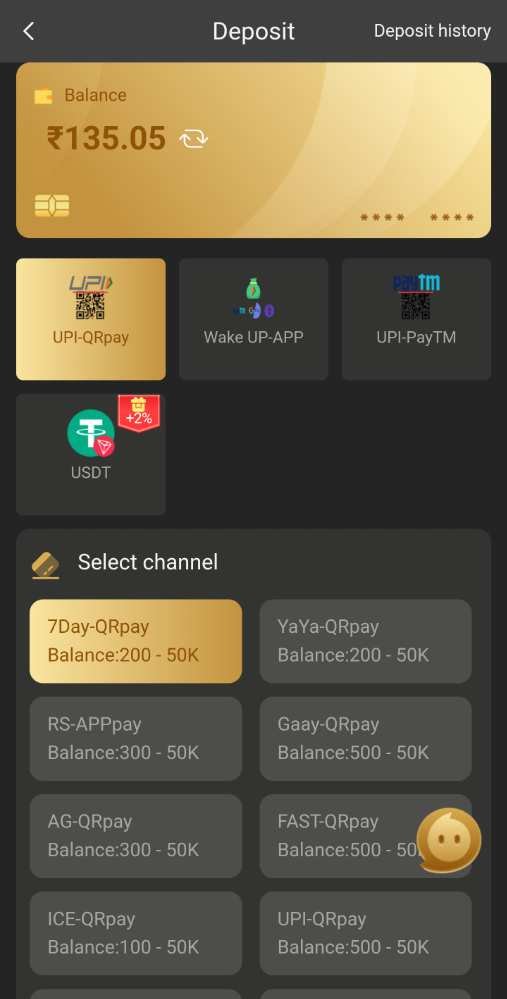Choose UPI-PayTM payment method
The height and width of the screenshot is (999, 507).
[417, 319]
